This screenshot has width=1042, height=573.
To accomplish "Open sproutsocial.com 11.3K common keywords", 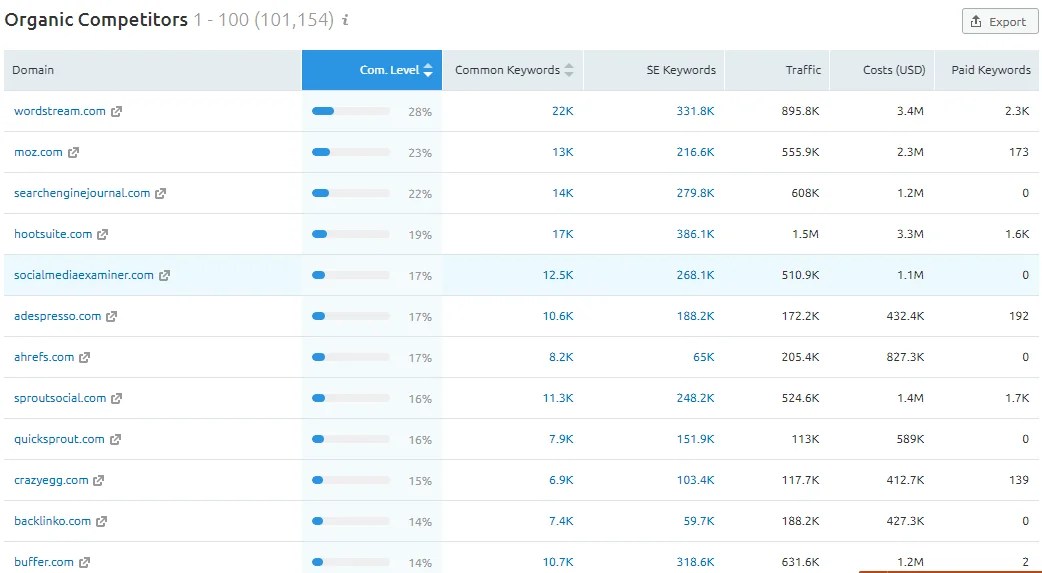I will tap(558, 398).
